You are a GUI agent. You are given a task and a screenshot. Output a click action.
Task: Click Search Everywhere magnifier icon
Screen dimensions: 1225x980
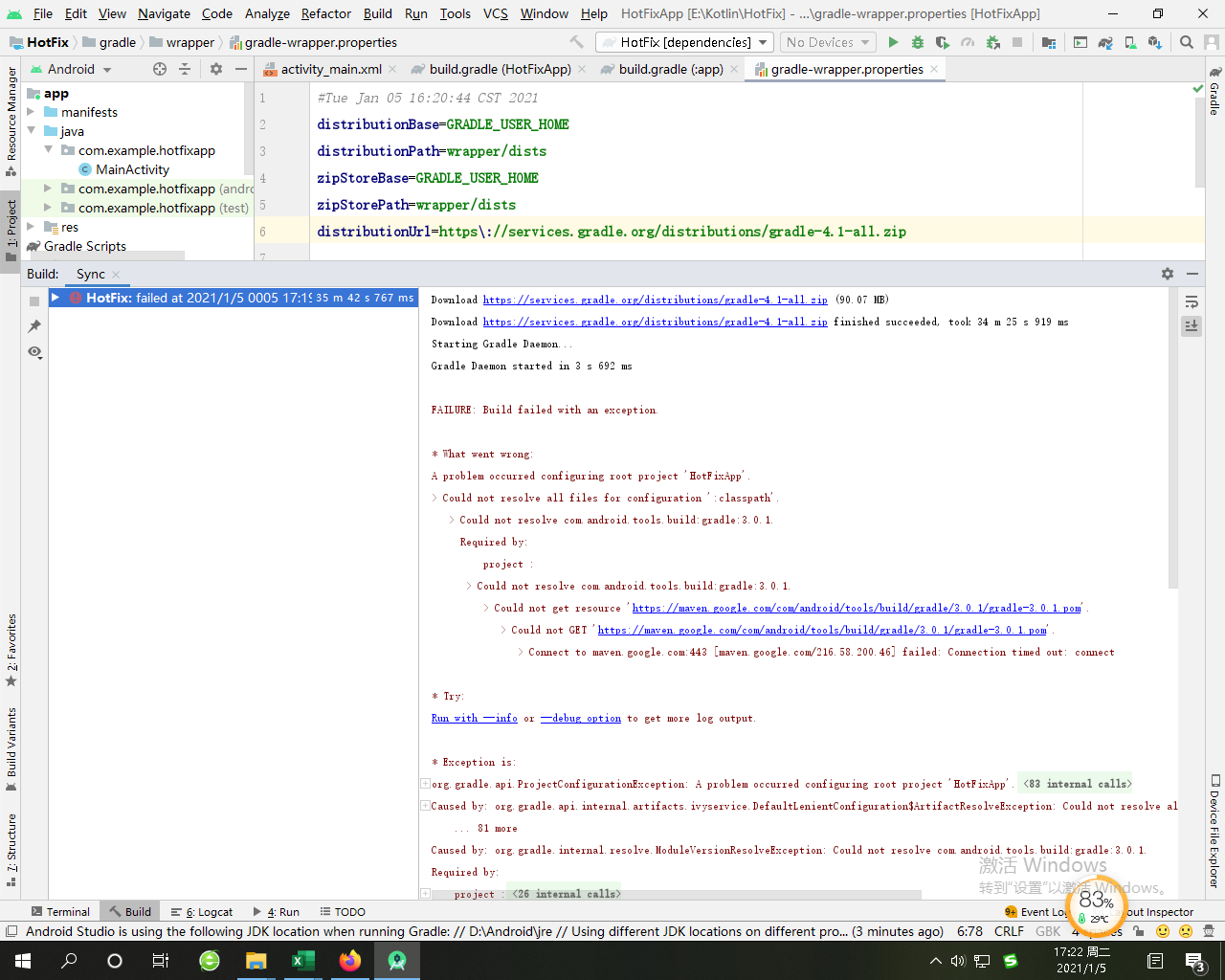[x=1187, y=42]
